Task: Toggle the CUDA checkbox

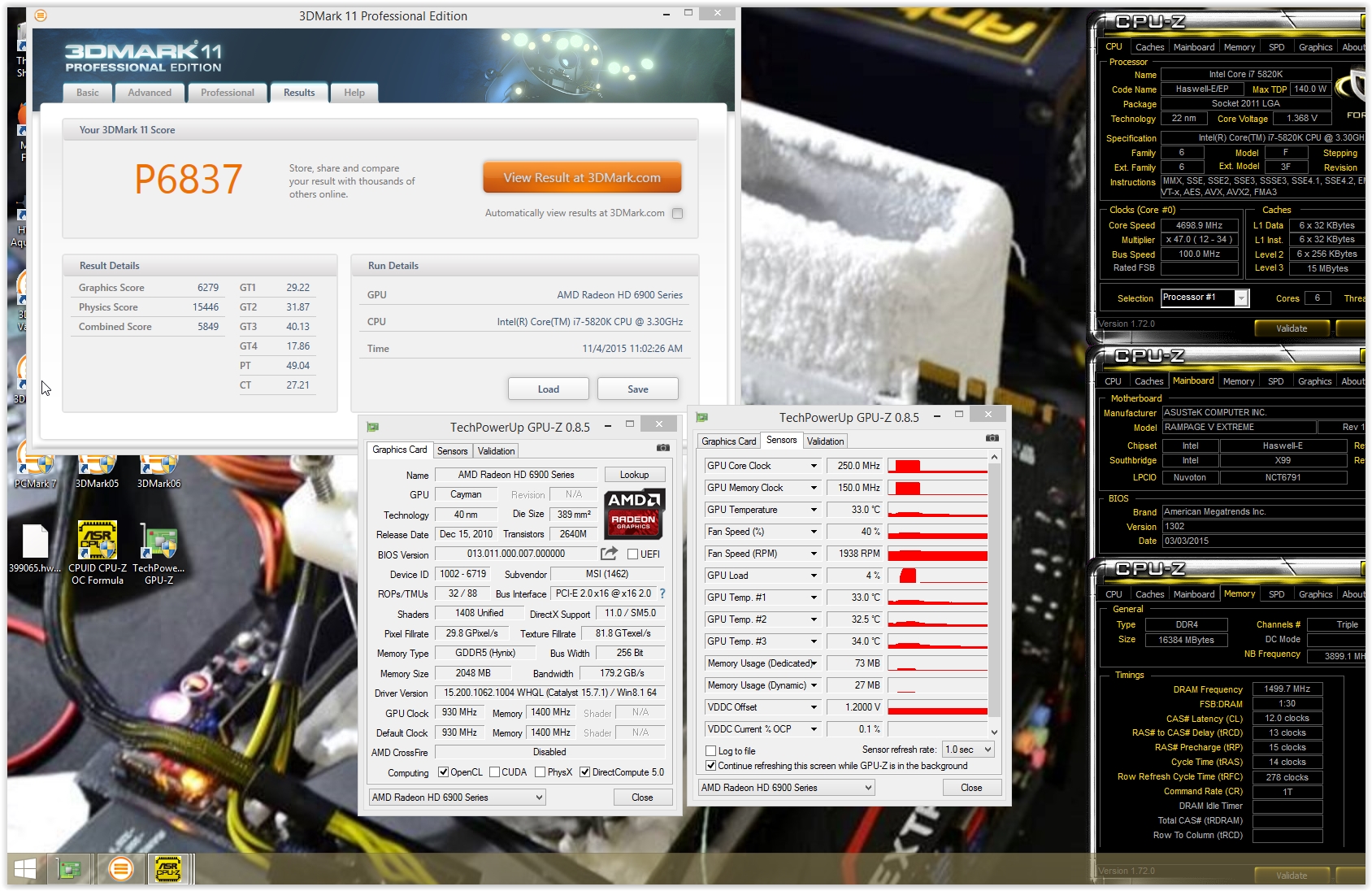Action: click(494, 772)
